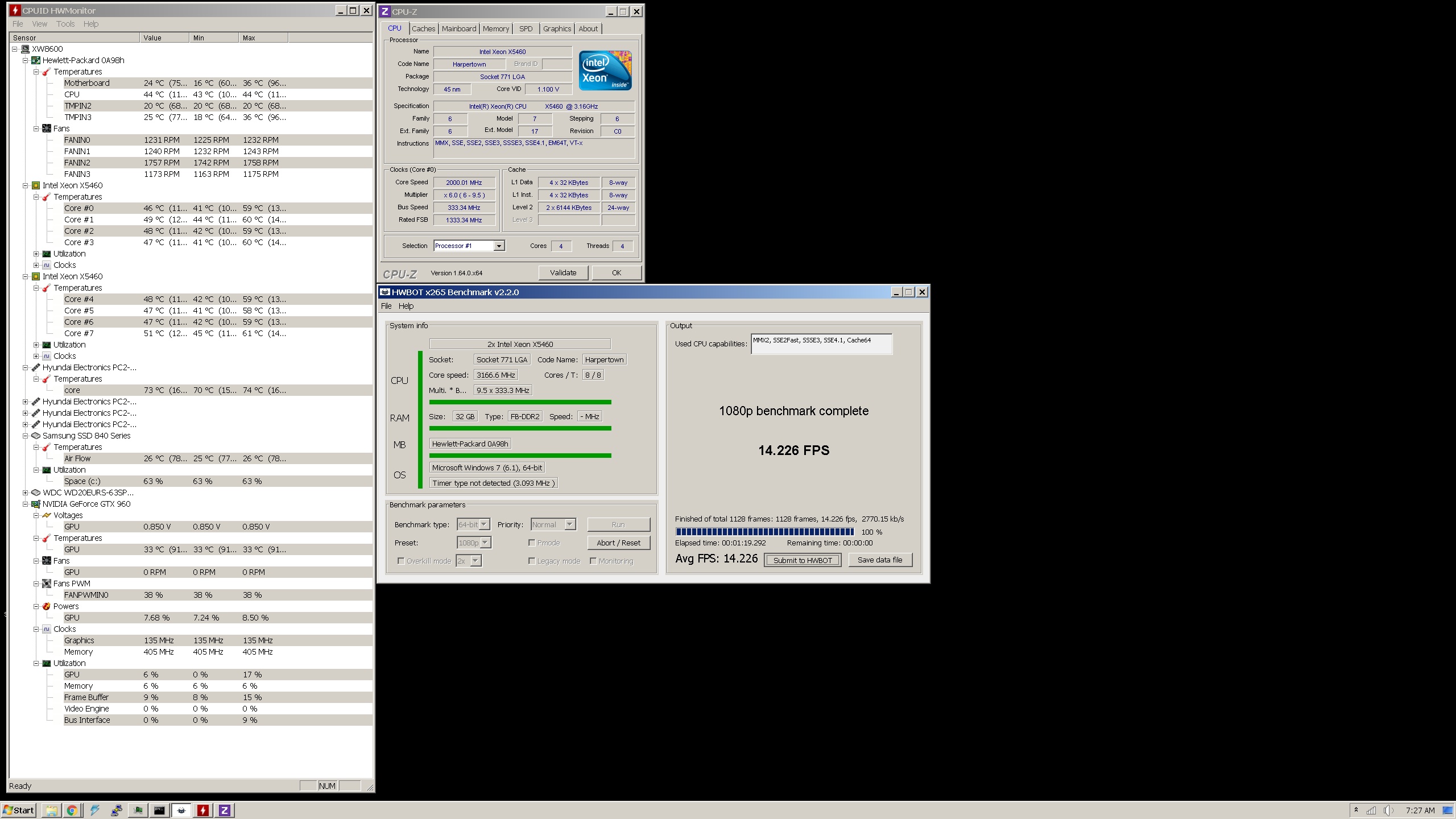Open the Tools menu in HWMonitor
1456x819 pixels.
(65, 24)
